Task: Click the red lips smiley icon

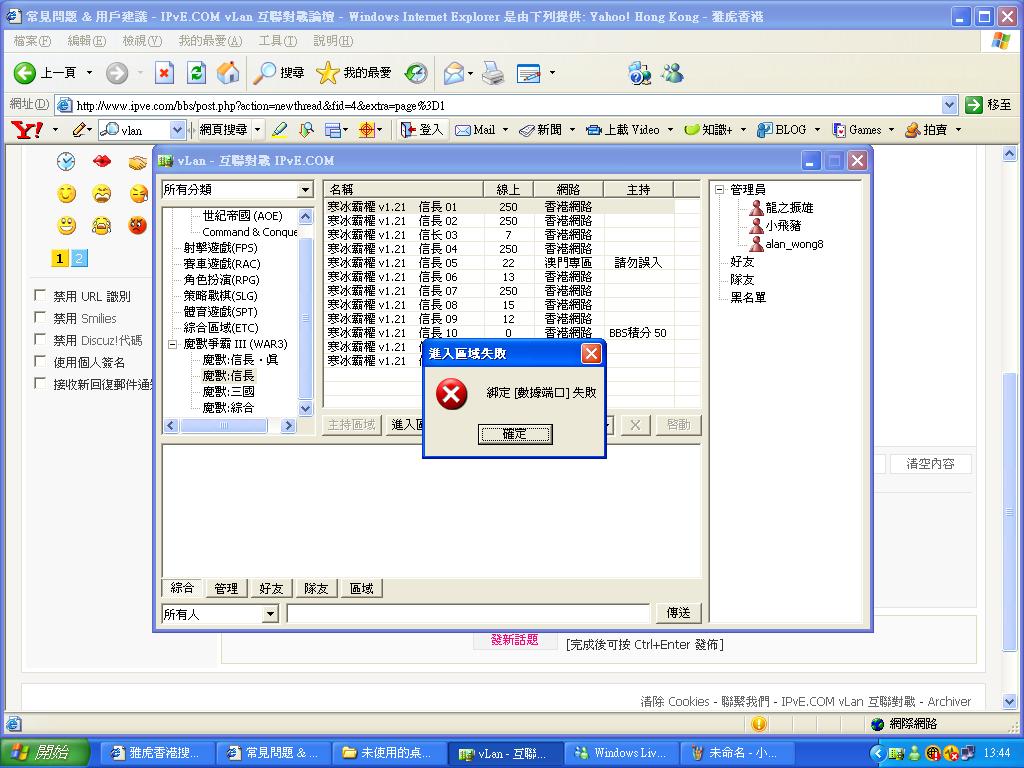Action: pos(102,161)
